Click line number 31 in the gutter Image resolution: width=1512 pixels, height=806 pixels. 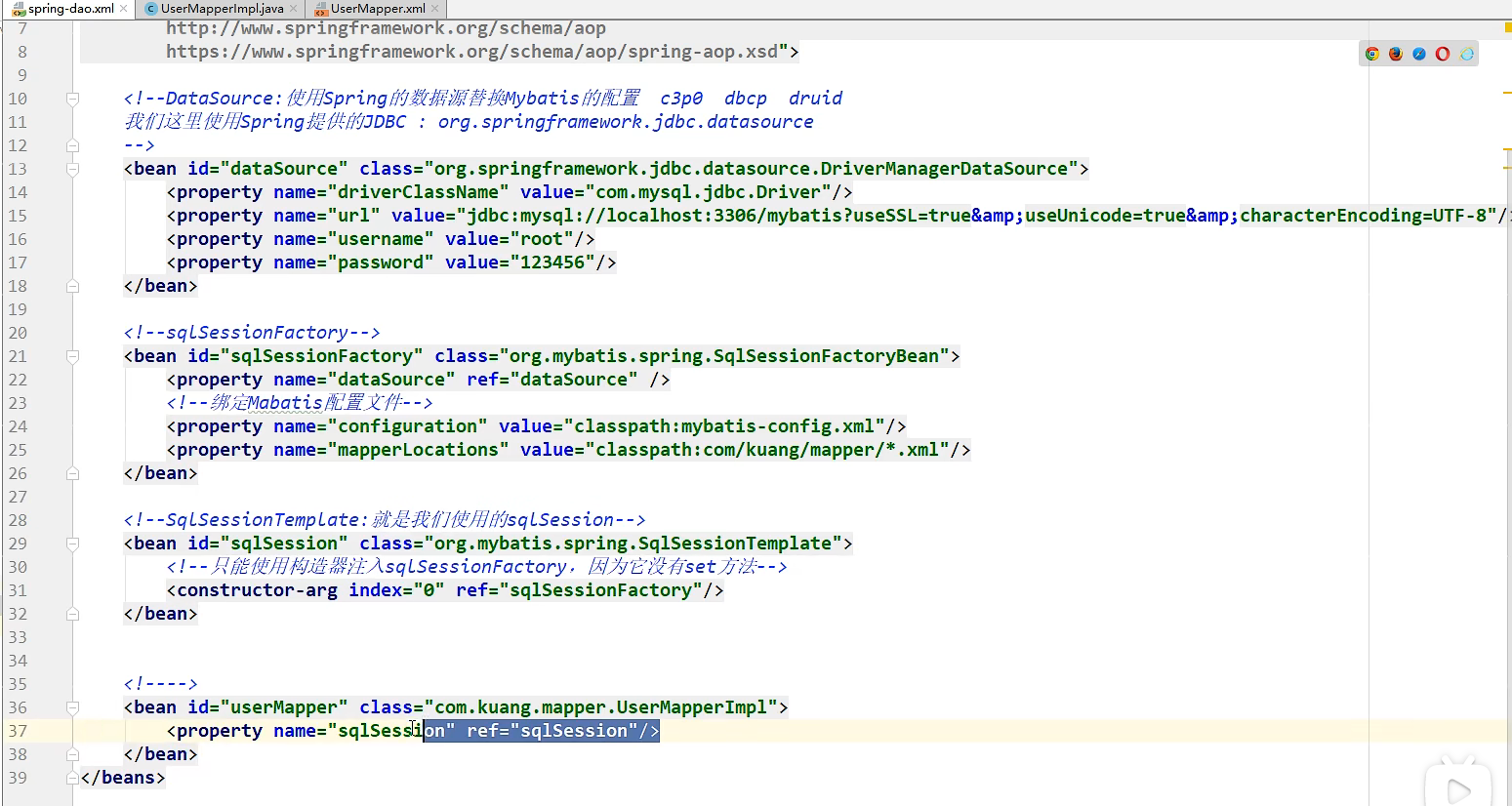[18, 590]
